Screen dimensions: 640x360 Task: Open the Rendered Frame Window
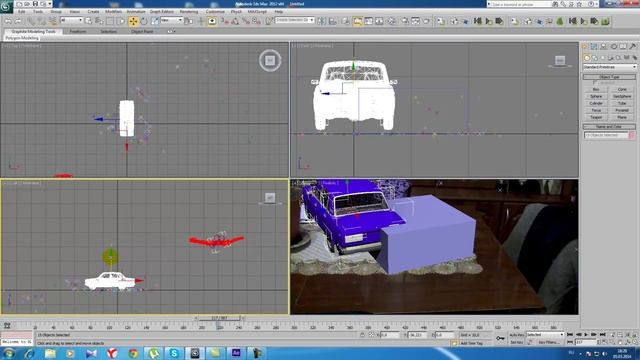pos(415,21)
